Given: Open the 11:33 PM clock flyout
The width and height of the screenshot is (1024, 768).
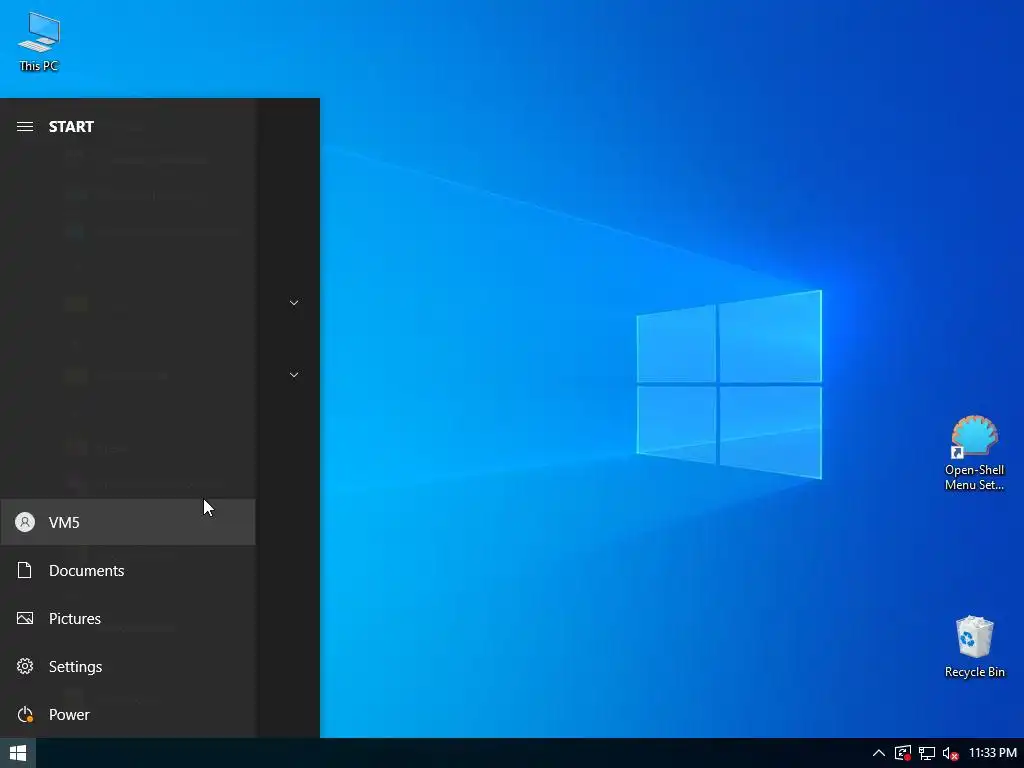Looking at the screenshot, I should point(993,753).
